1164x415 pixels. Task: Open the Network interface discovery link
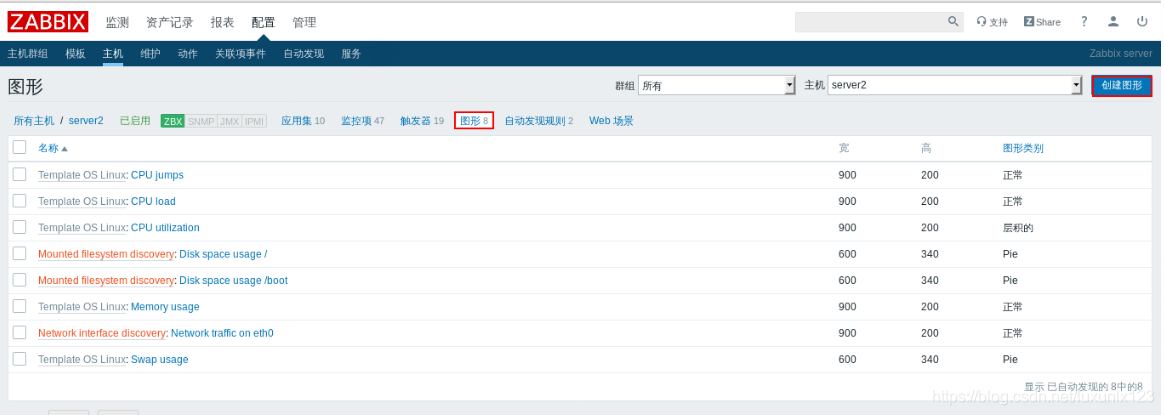pos(102,333)
